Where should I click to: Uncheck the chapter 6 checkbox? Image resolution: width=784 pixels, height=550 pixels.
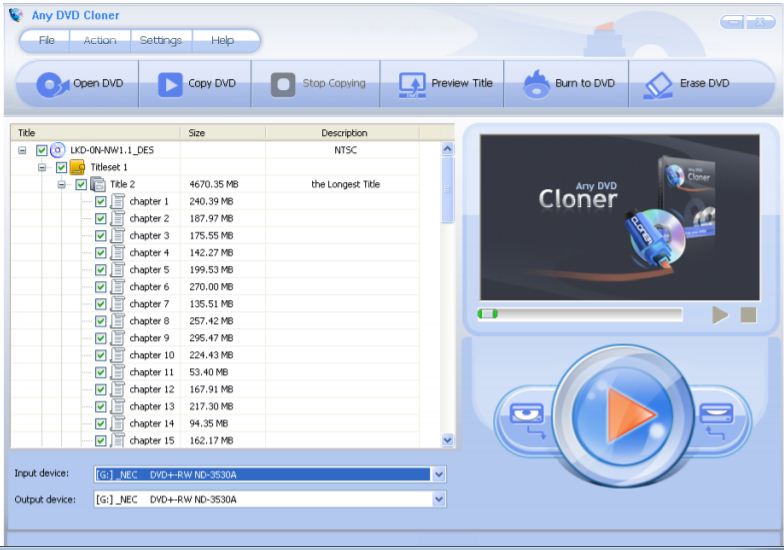100,287
